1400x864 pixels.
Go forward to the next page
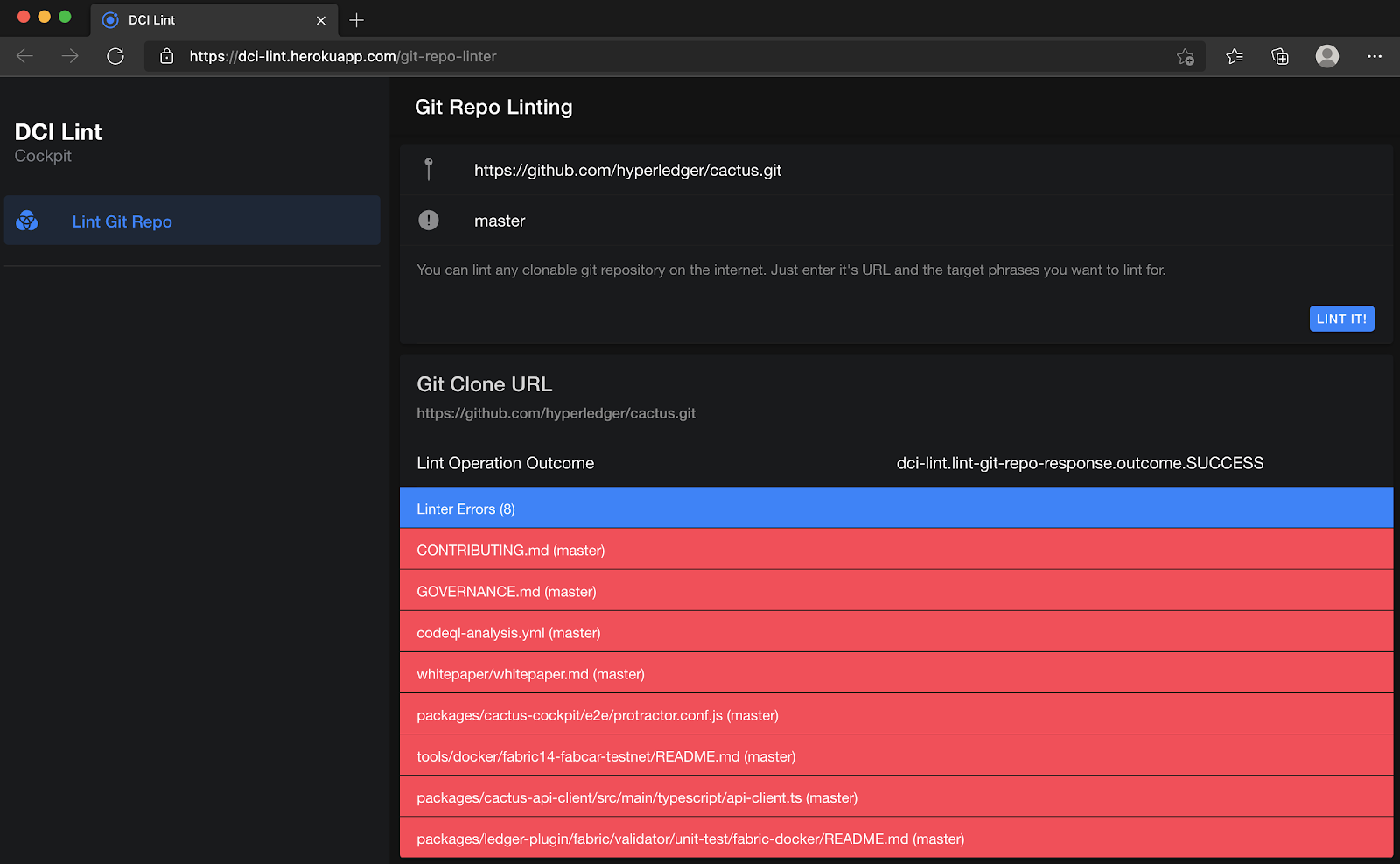coord(70,56)
